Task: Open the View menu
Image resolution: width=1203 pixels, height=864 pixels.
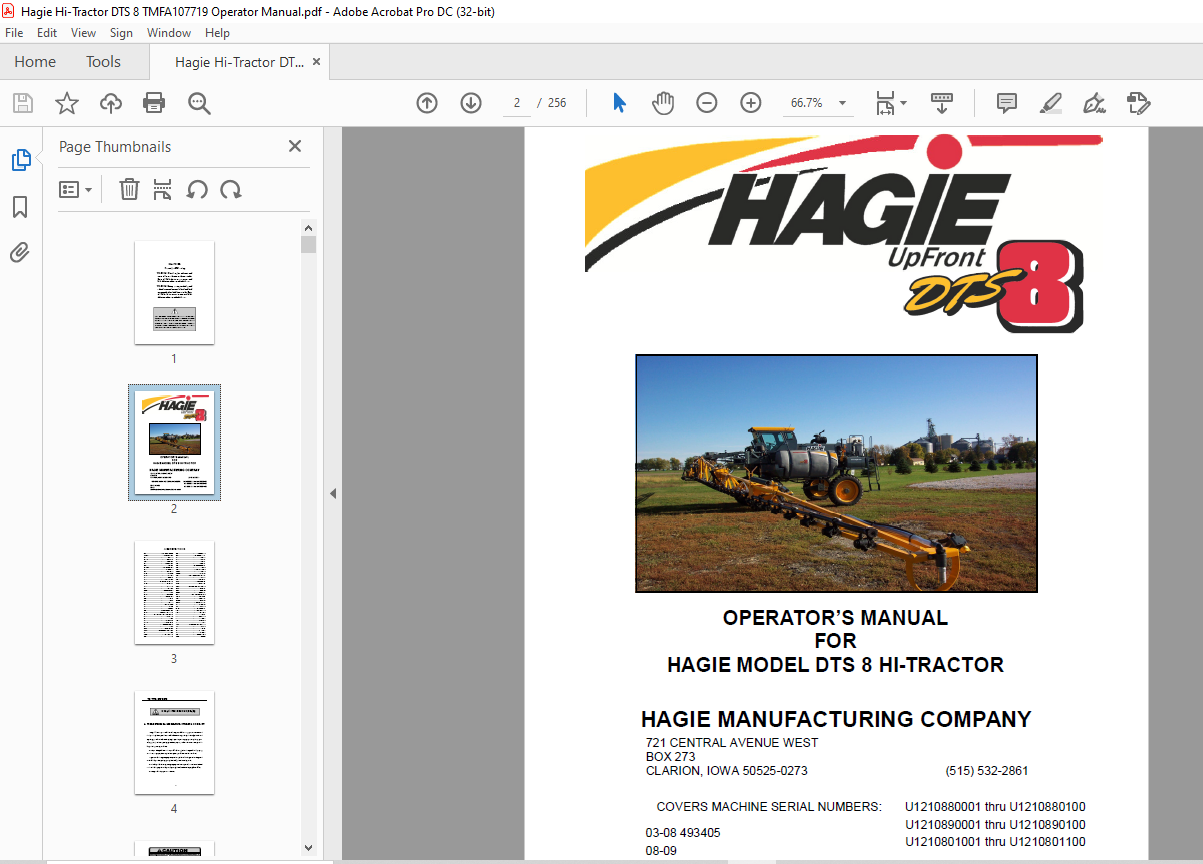Action: pyautogui.click(x=84, y=33)
